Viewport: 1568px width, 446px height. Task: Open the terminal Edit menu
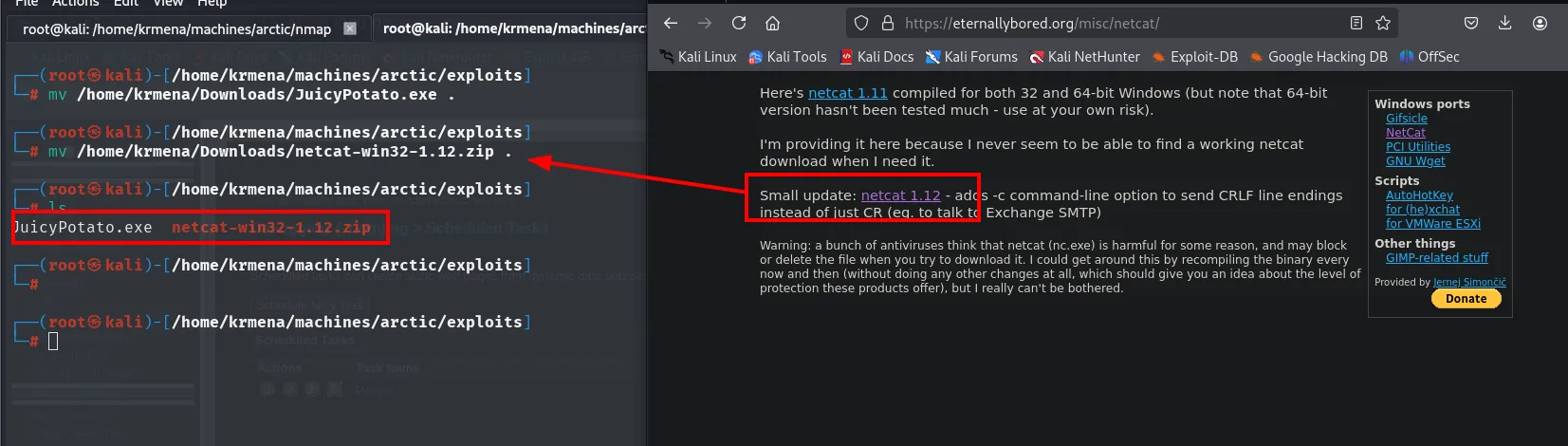(x=126, y=3)
